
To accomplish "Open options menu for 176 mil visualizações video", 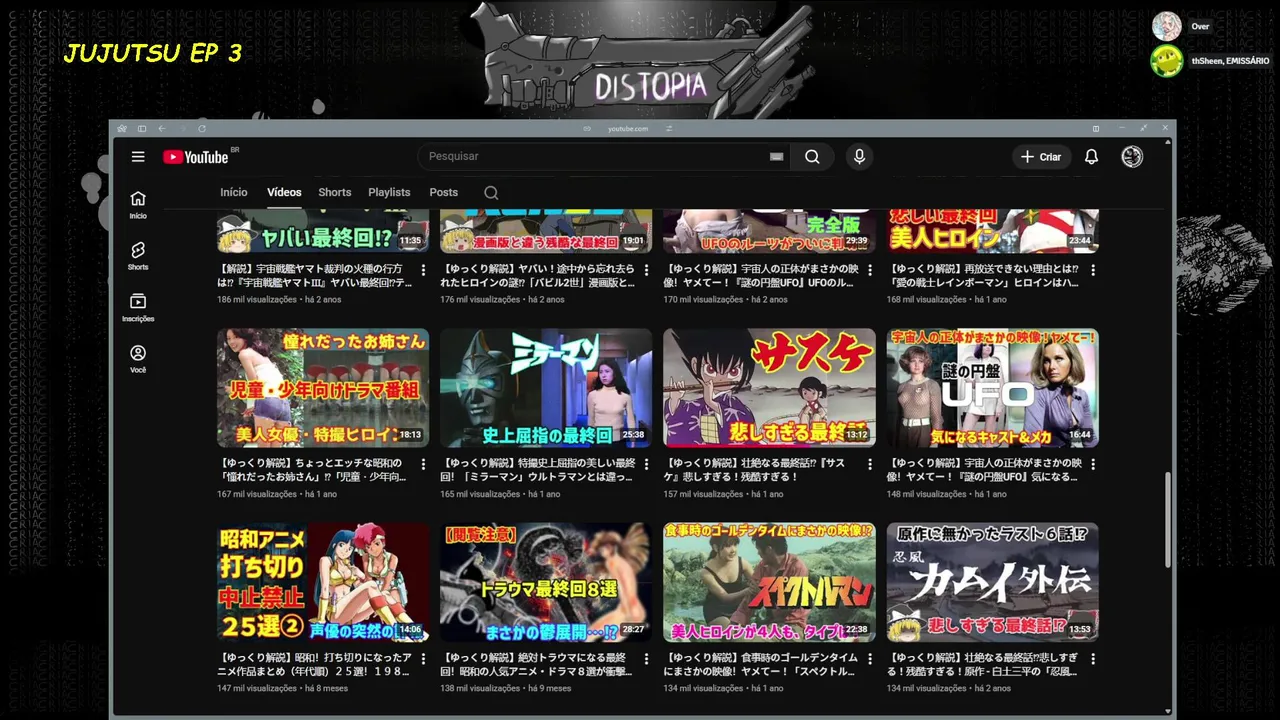I will 646,270.
